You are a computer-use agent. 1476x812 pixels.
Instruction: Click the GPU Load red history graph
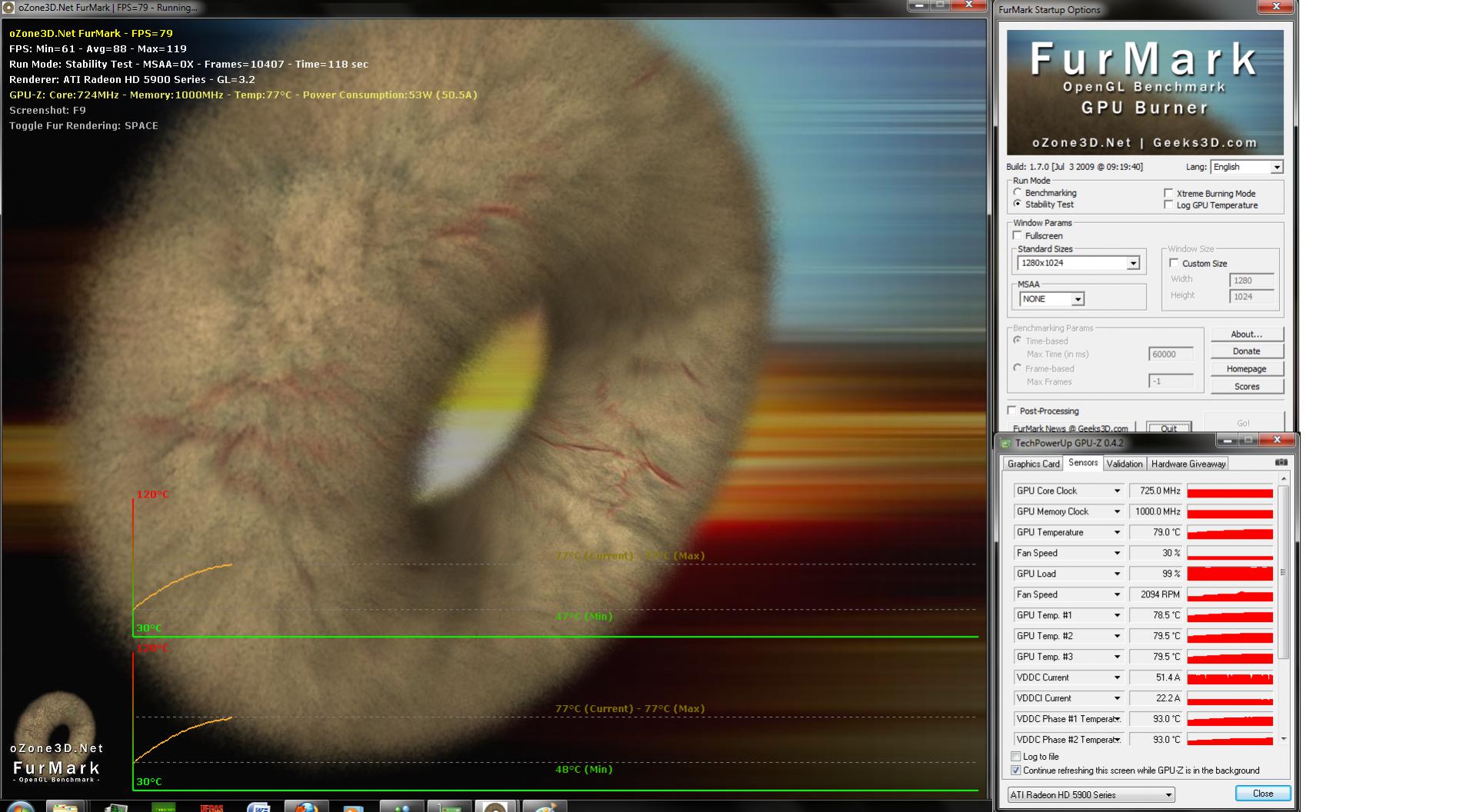[1230, 574]
